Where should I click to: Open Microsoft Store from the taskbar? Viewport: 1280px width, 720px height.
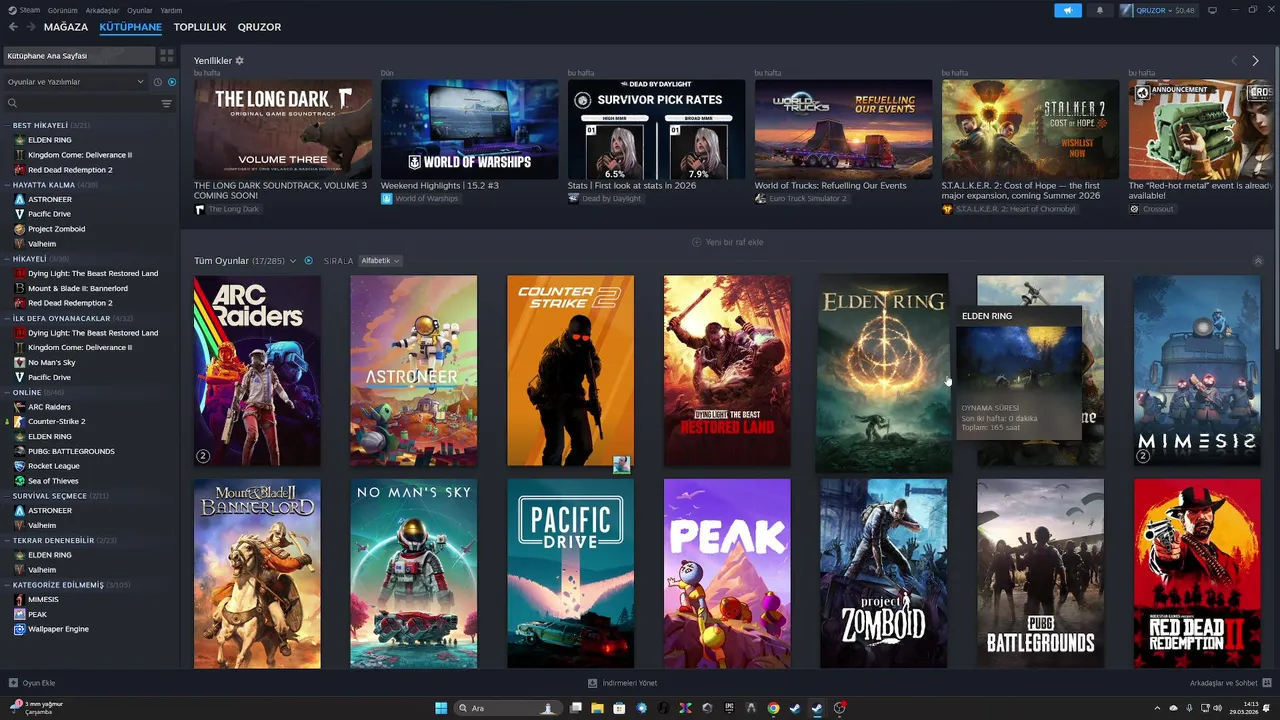[x=619, y=708]
